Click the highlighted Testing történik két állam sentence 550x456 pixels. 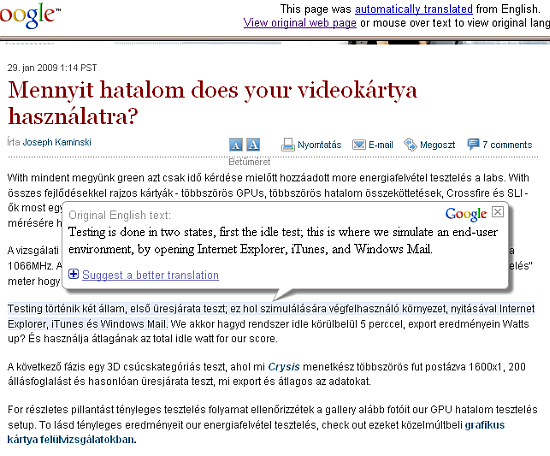[271, 316]
